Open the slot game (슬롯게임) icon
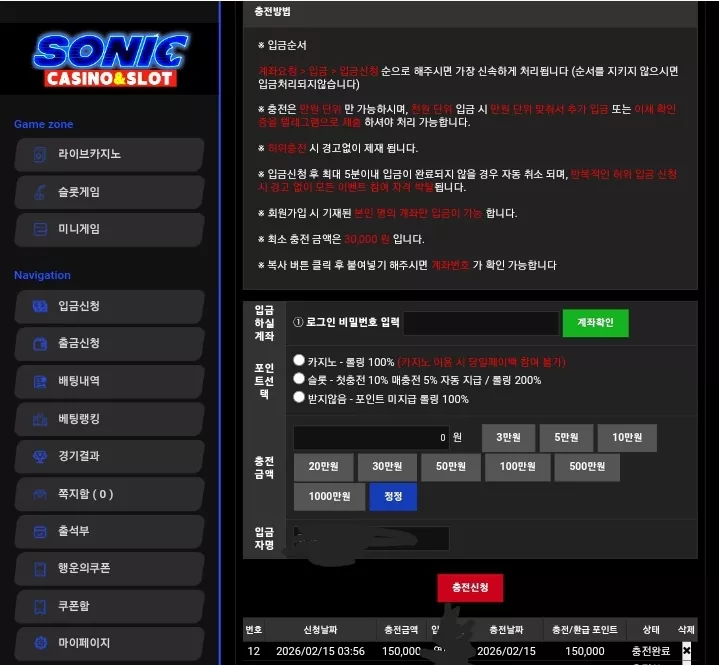The image size is (719, 665). (x=40, y=192)
